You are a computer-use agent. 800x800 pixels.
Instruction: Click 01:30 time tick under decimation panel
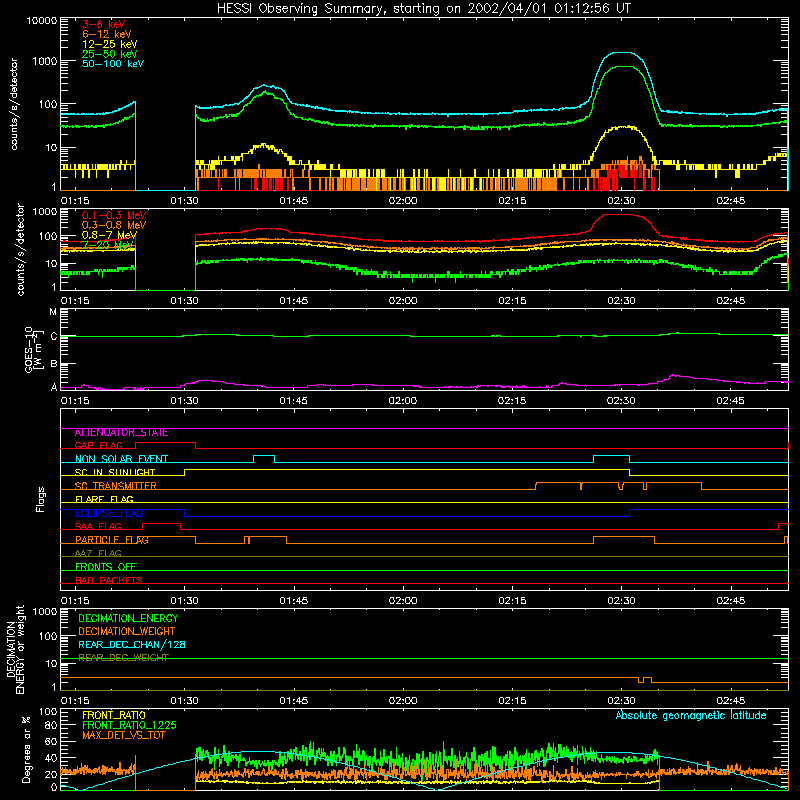(184, 701)
